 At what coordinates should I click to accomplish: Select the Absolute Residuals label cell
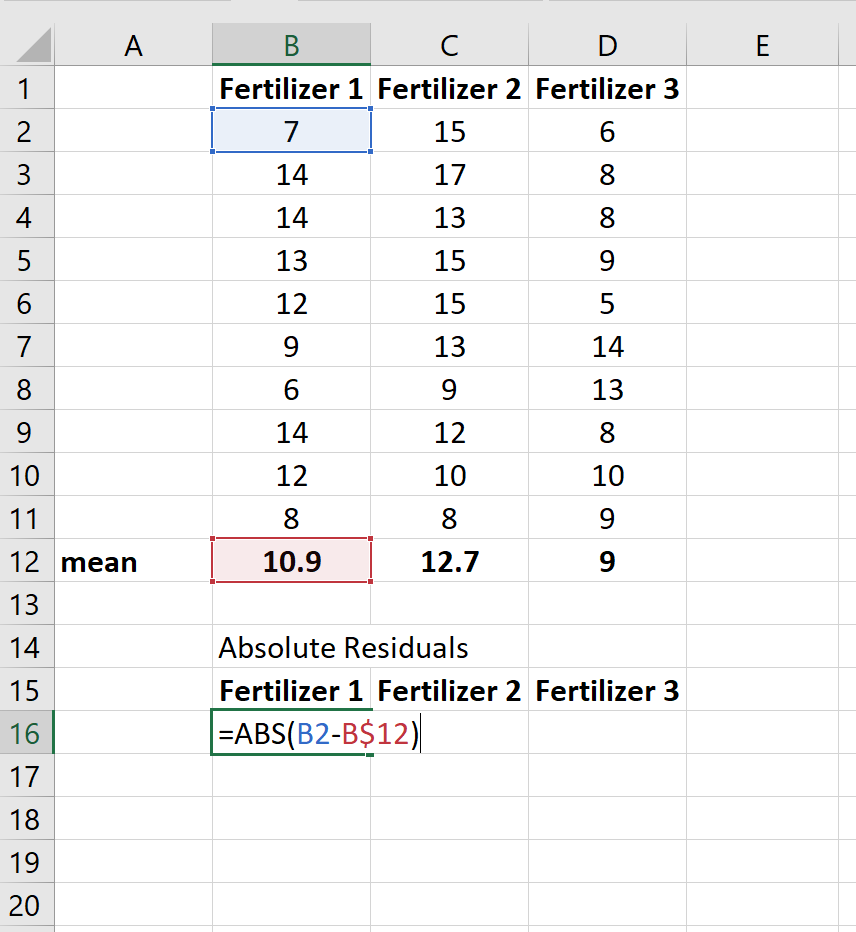click(x=291, y=647)
